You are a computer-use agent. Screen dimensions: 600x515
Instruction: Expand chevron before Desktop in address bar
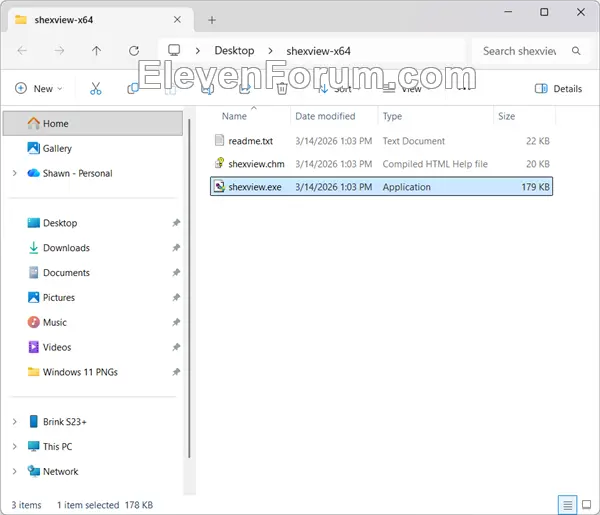coord(198,51)
